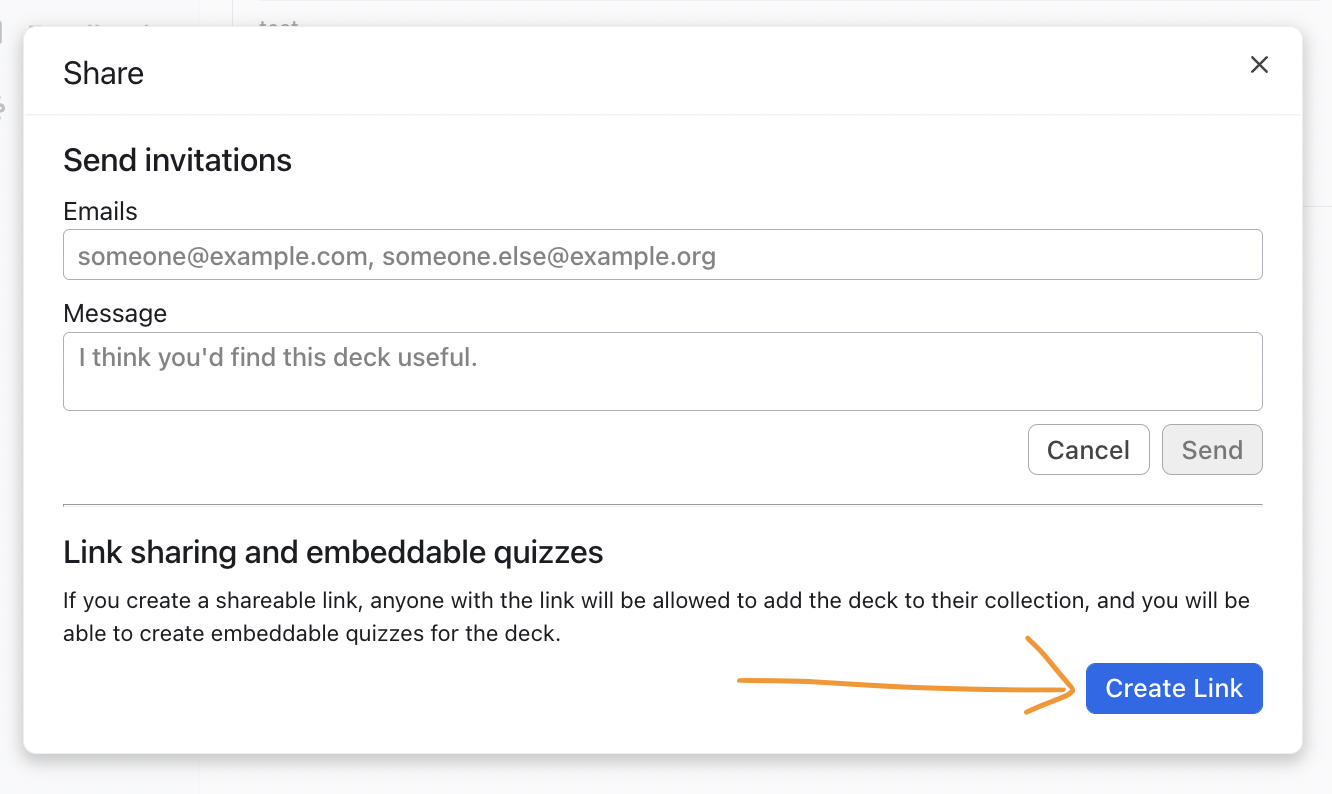The width and height of the screenshot is (1332, 794).
Task: Click the Emails input field
Action: (x=662, y=255)
